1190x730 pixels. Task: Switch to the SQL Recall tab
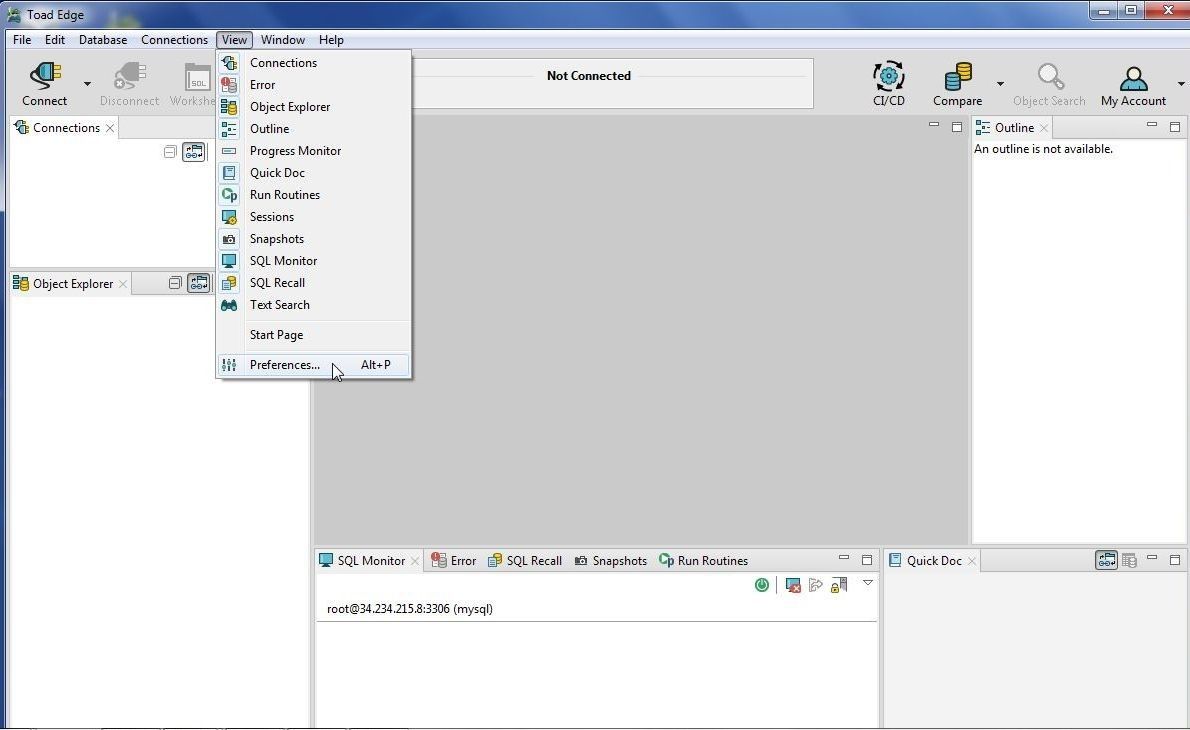525,561
